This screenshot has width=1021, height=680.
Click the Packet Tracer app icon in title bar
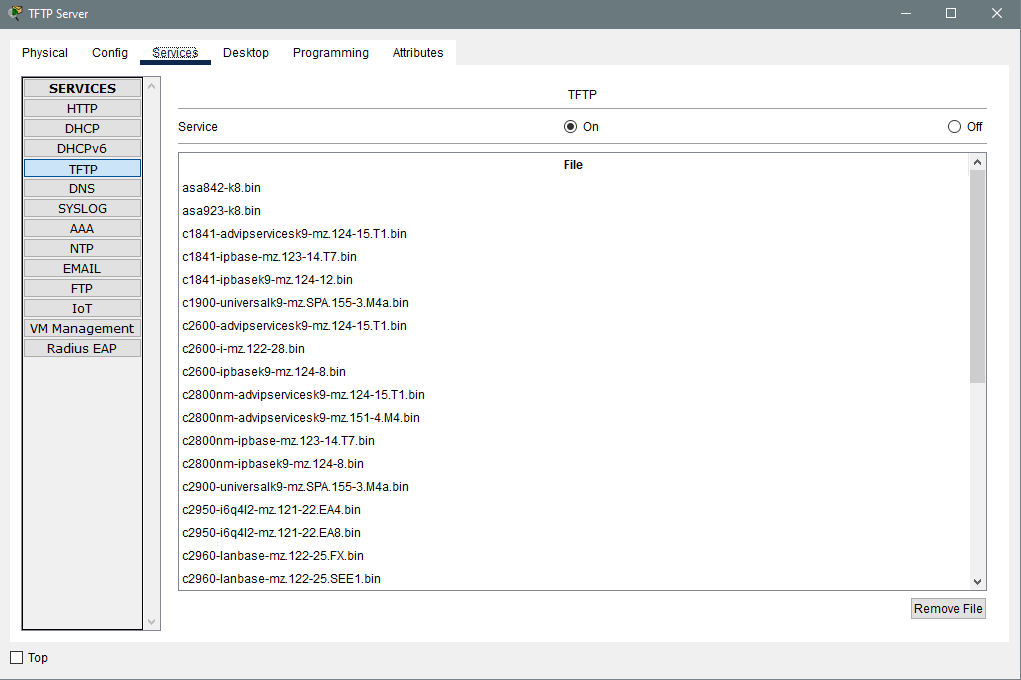[x=15, y=13]
